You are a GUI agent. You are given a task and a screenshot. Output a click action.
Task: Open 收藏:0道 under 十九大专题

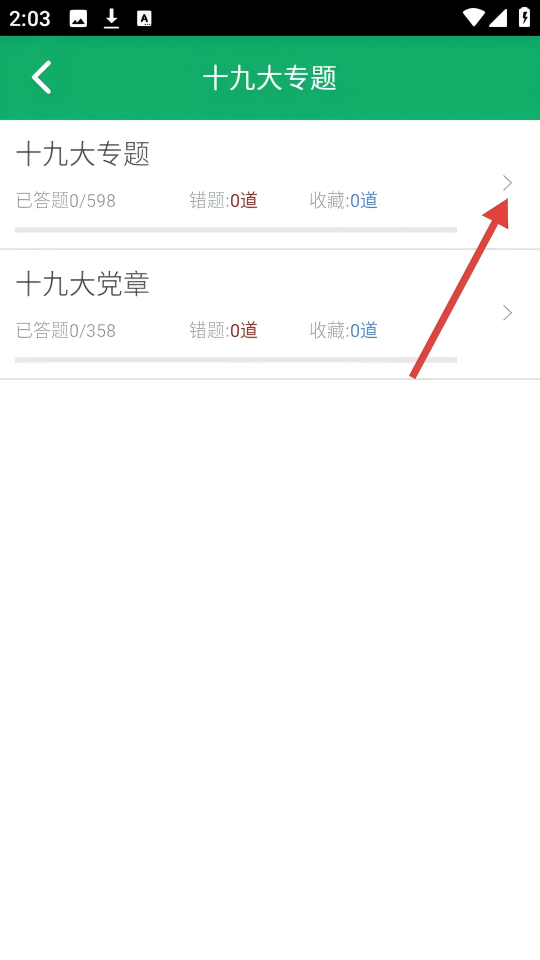click(343, 201)
